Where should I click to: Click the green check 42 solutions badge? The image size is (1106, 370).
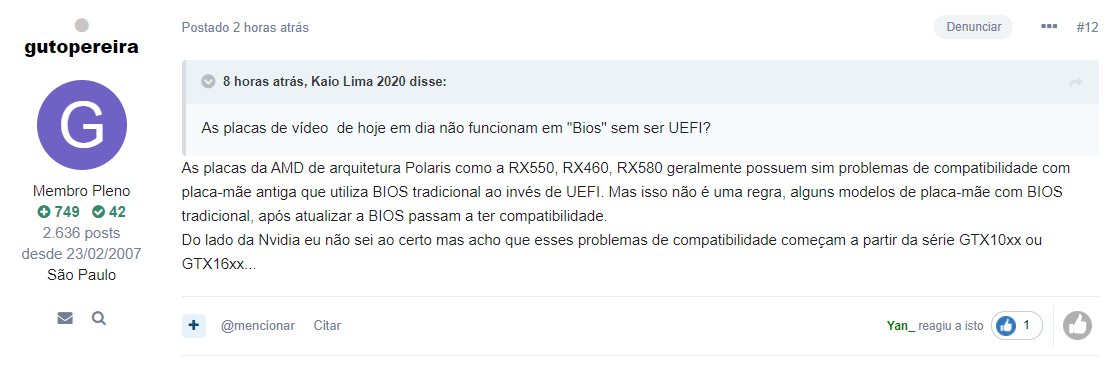click(109, 211)
